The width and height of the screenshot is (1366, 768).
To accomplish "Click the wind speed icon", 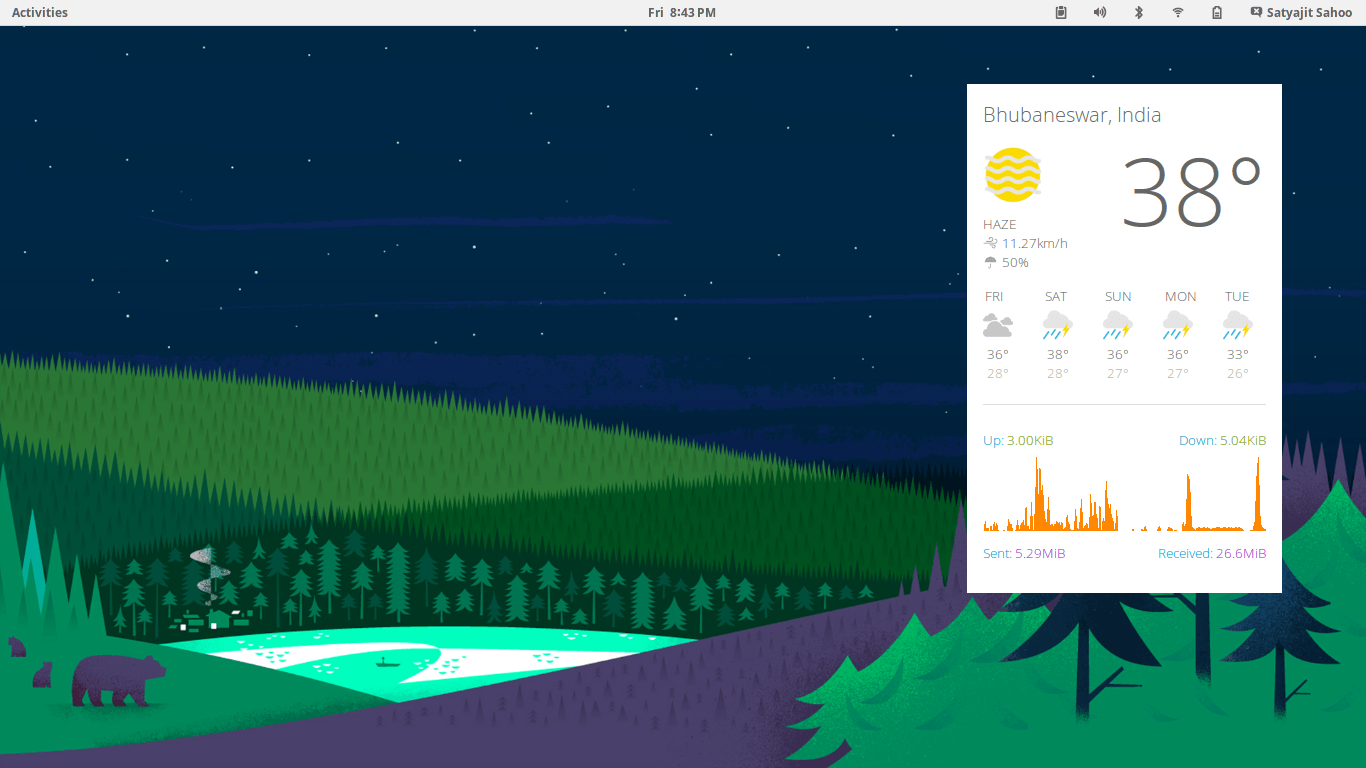I will (x=990, y=243).
